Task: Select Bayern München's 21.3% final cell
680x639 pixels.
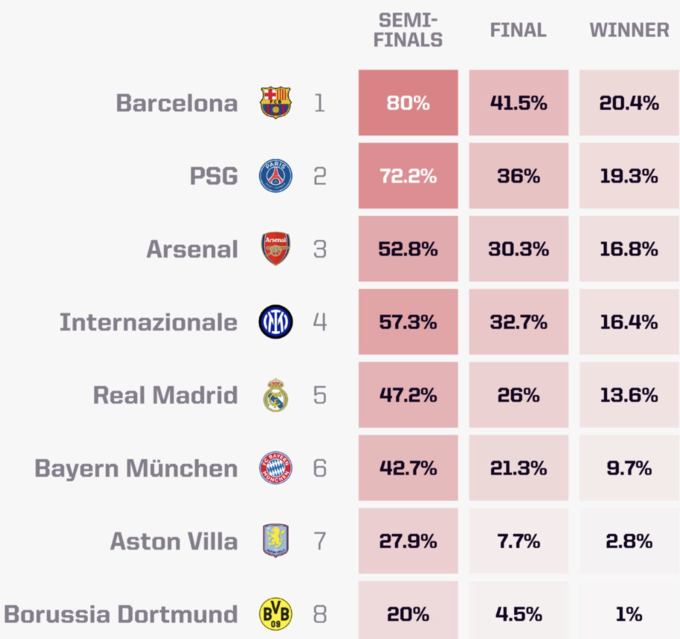Action: (518, 468)
